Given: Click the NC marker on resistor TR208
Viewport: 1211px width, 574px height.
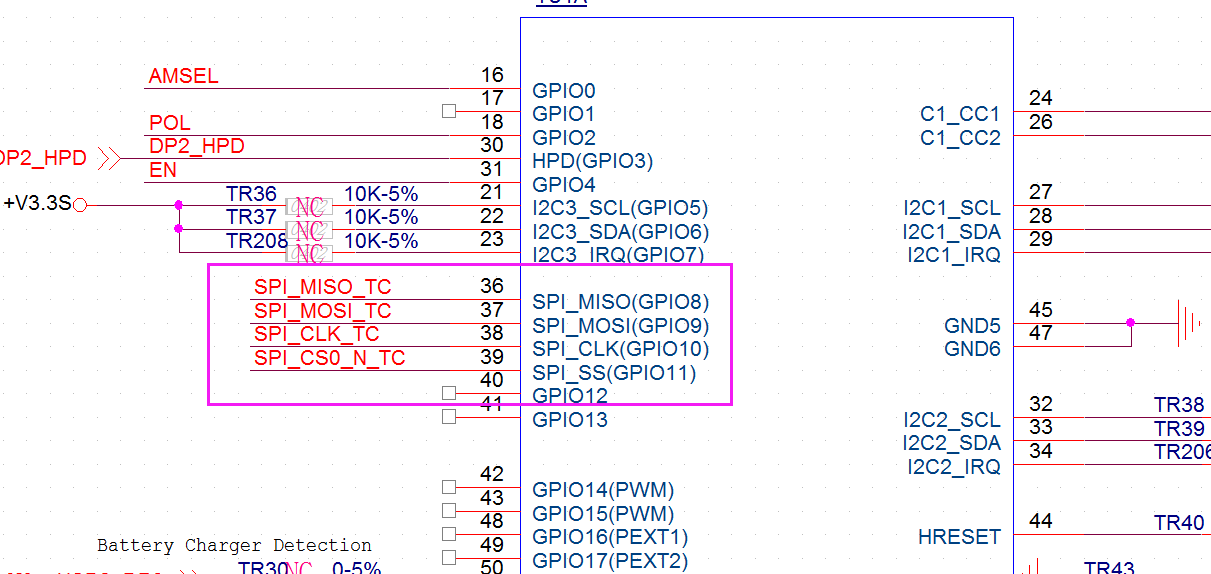Looking at the screenshot, I should [309, 253].
